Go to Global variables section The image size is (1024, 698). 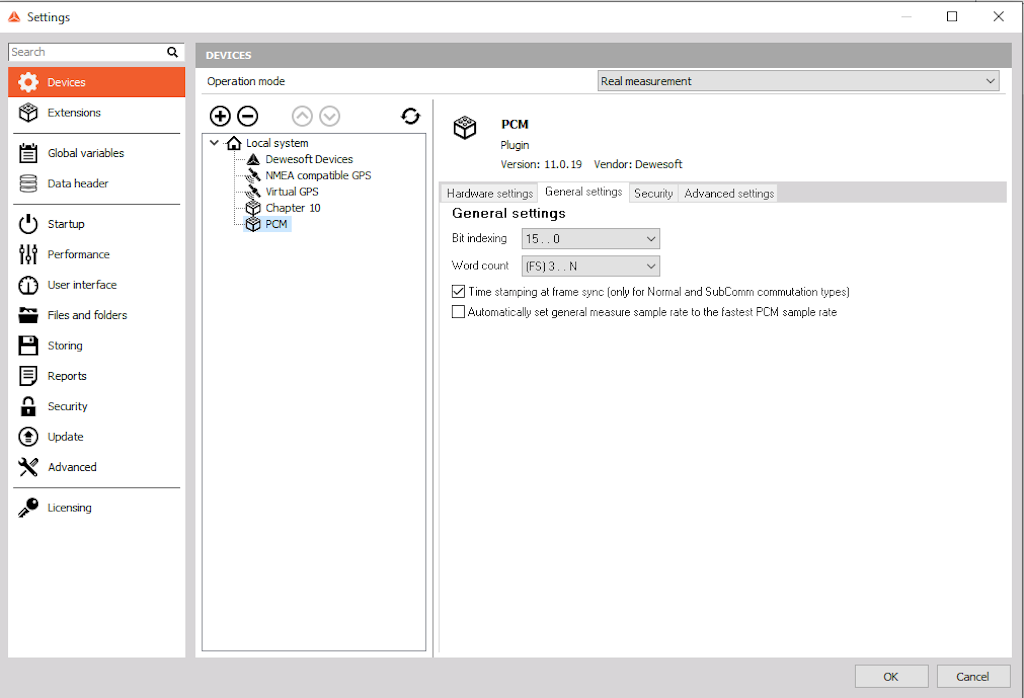click(x=97, y=153)
